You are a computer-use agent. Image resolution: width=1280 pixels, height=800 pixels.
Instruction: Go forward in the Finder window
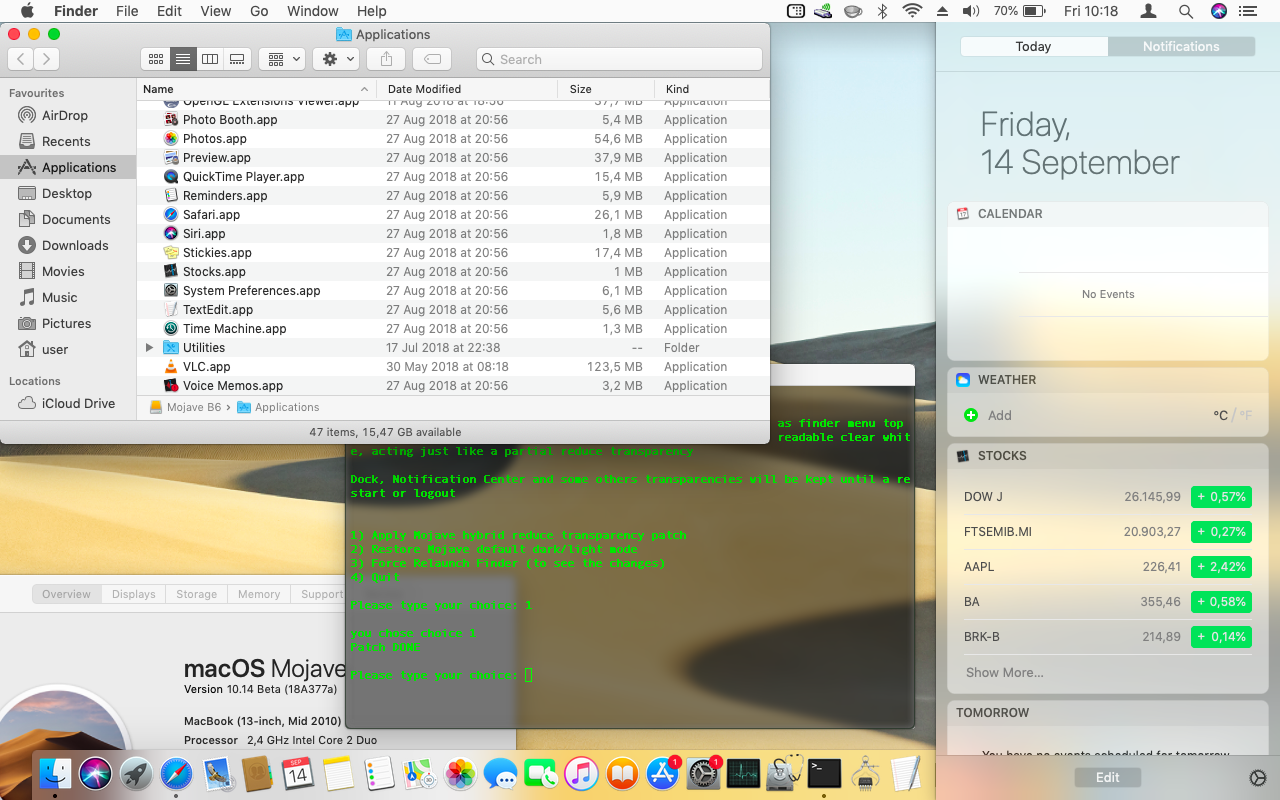pos(46,59)
